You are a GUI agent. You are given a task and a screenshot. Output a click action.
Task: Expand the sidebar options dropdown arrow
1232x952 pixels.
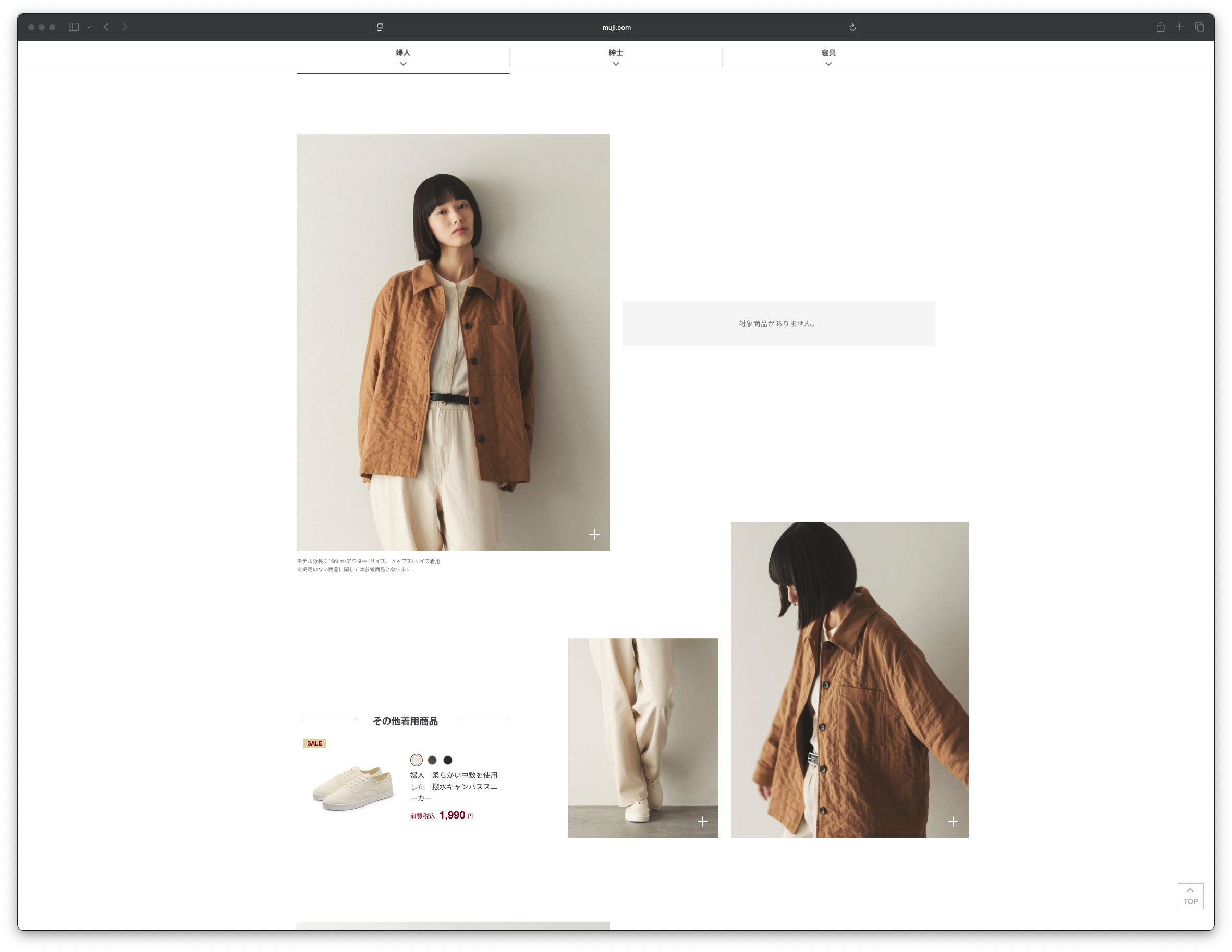pyautogui.click(x=89, y=27)
